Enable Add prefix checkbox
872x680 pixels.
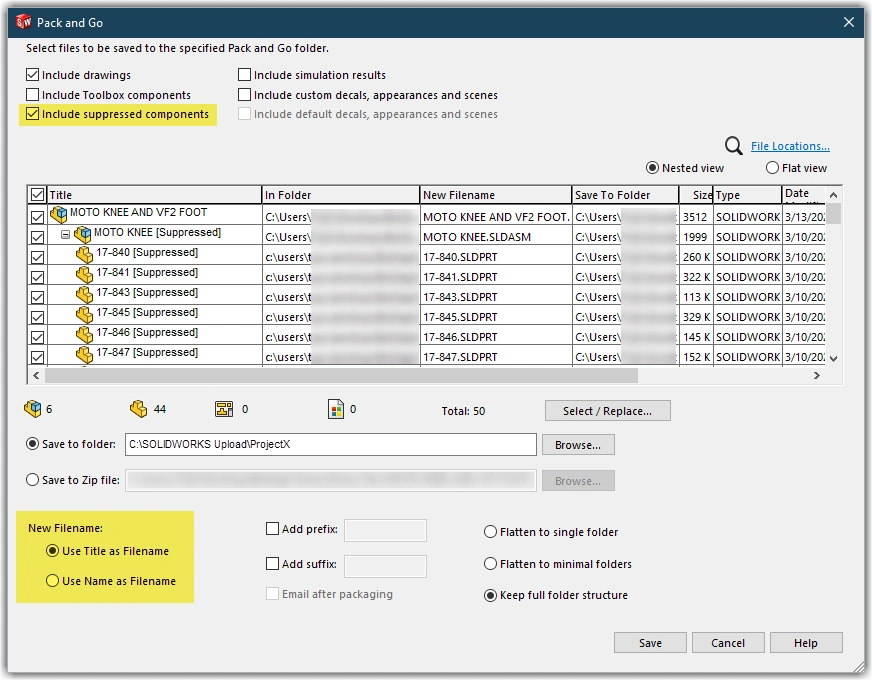[272, 529]
